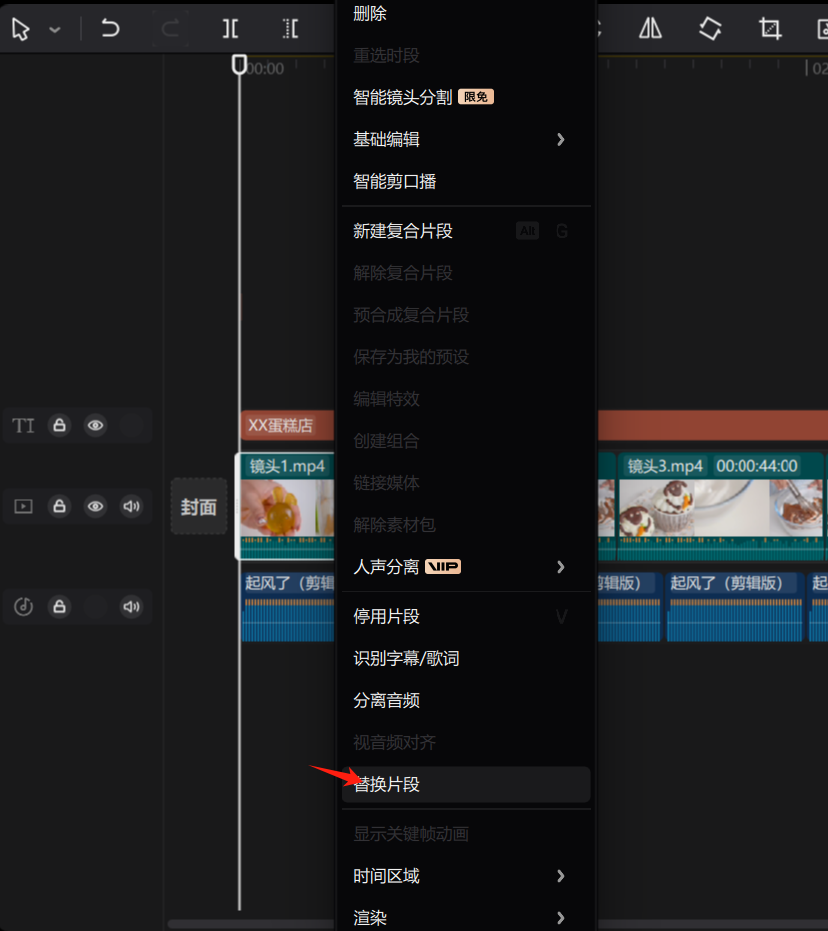
Task: Mute the video track audio
Action: [131, 506]
